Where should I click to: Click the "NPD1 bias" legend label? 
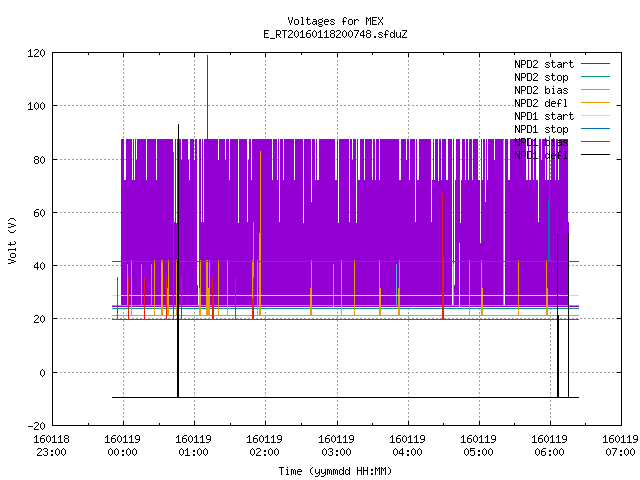[x=541, y=142]
